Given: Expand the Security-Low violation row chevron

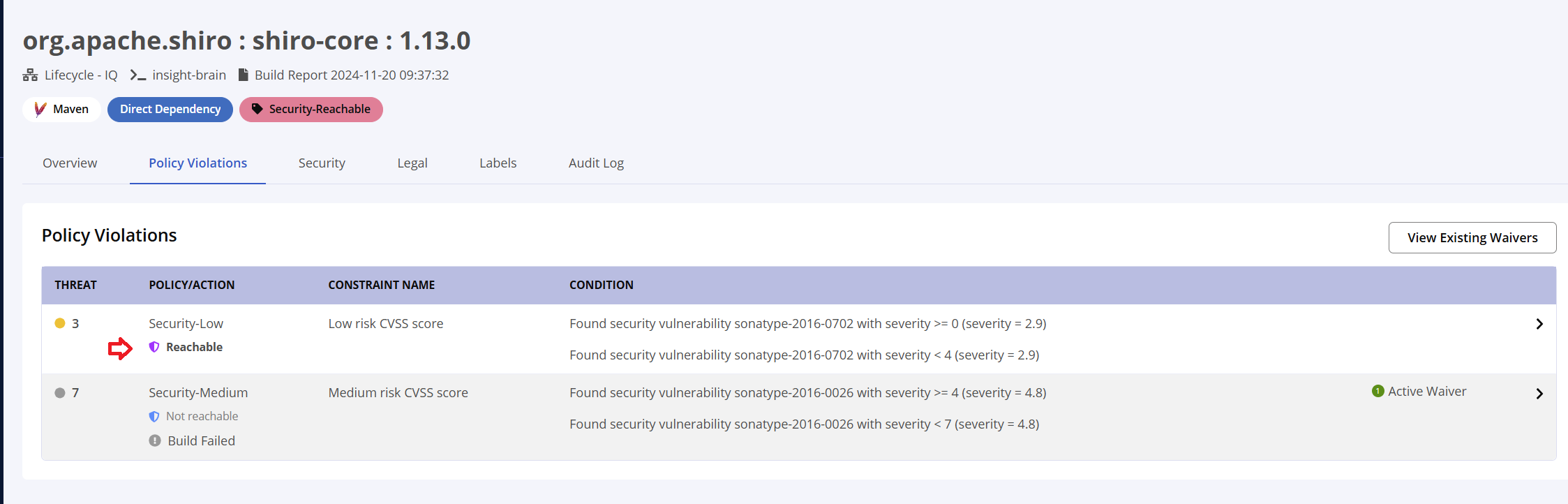Looking at the screenshot, I should pos(1539,324).
